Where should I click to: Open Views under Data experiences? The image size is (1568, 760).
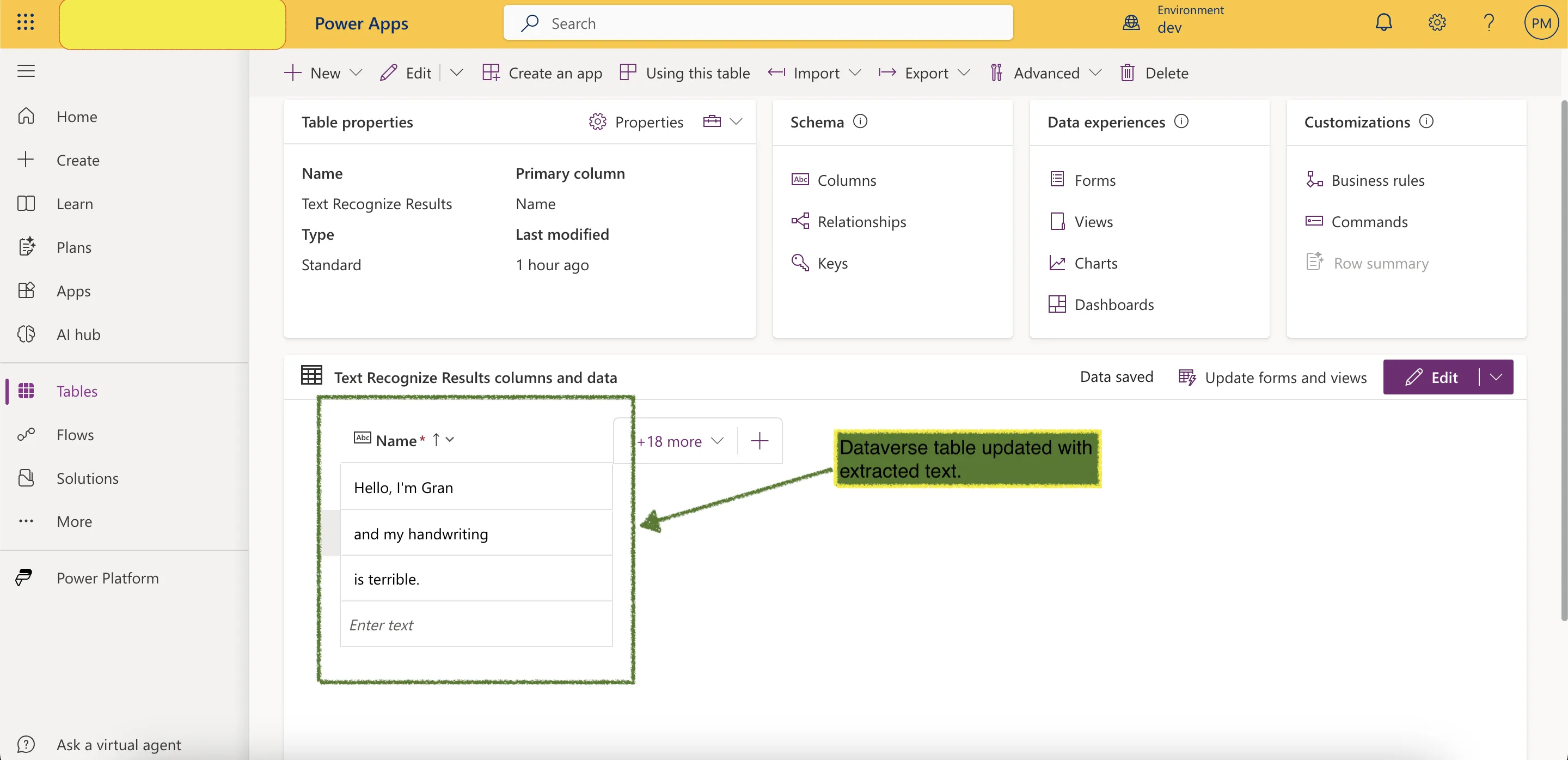point(1081,221)
